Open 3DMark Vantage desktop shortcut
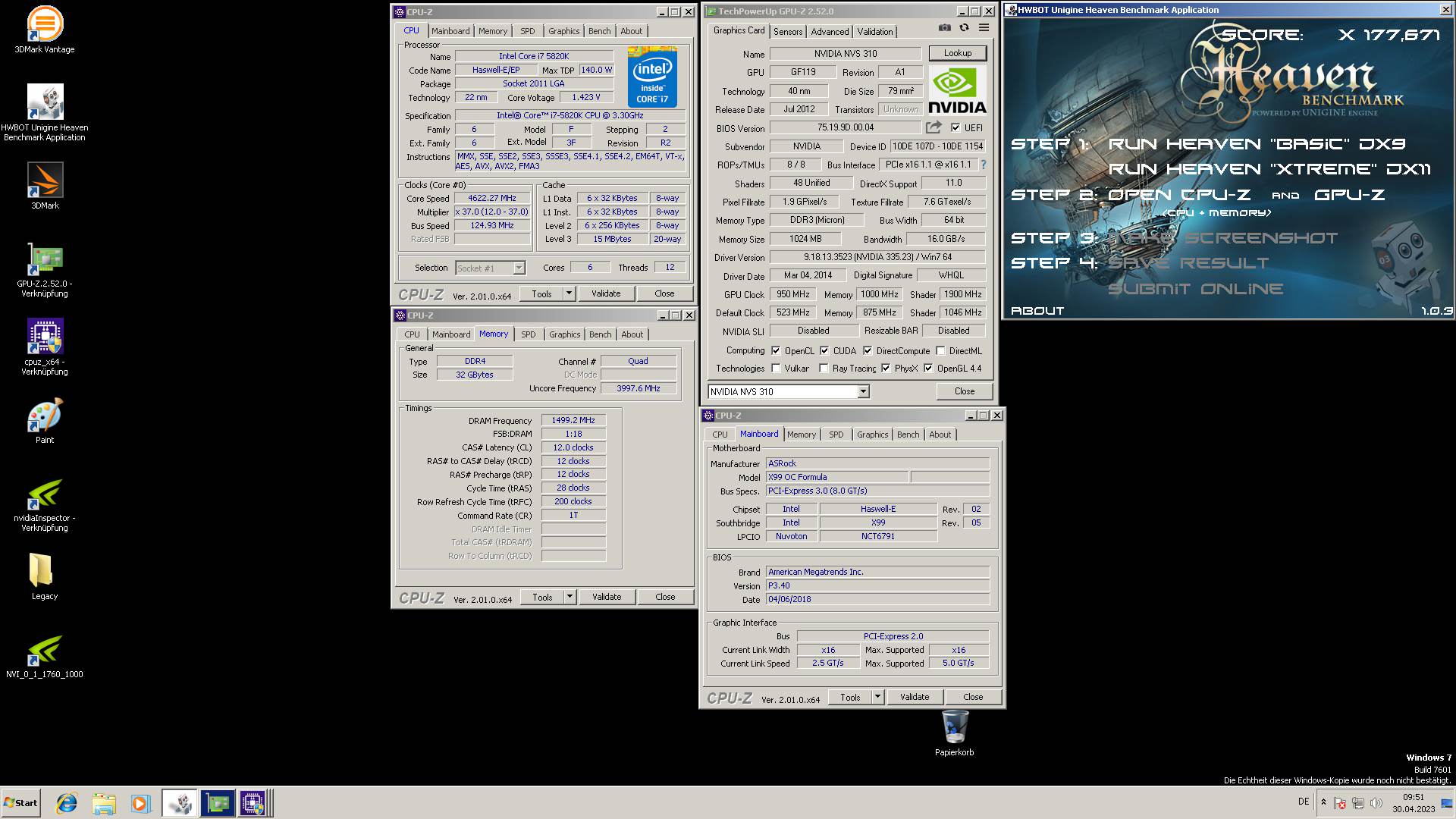 pos(45,30)
